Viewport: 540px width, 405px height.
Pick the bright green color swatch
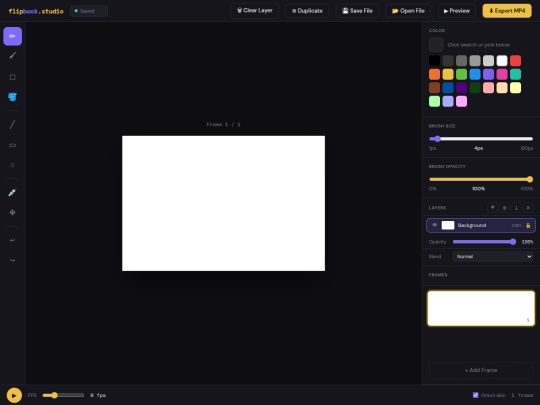tap(461, 74)
